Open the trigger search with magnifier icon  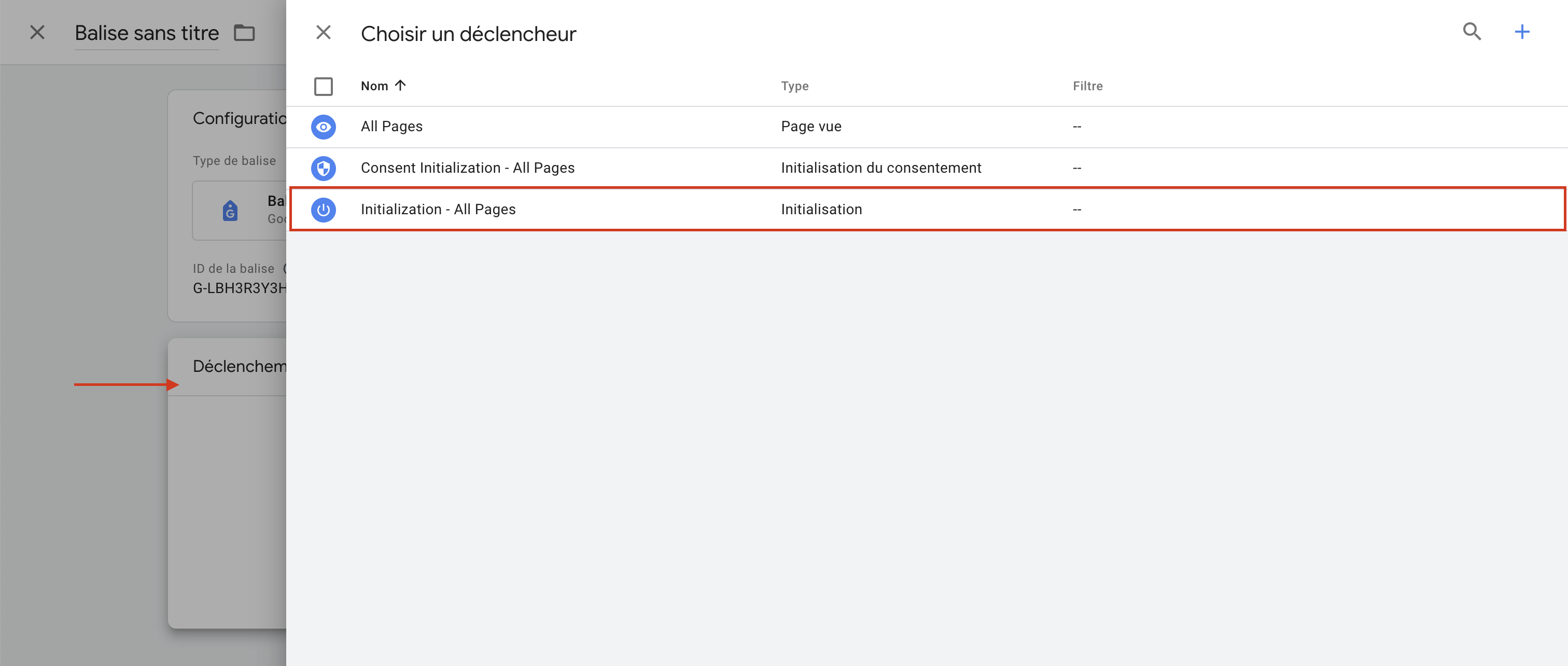(x=1472, y=32)
